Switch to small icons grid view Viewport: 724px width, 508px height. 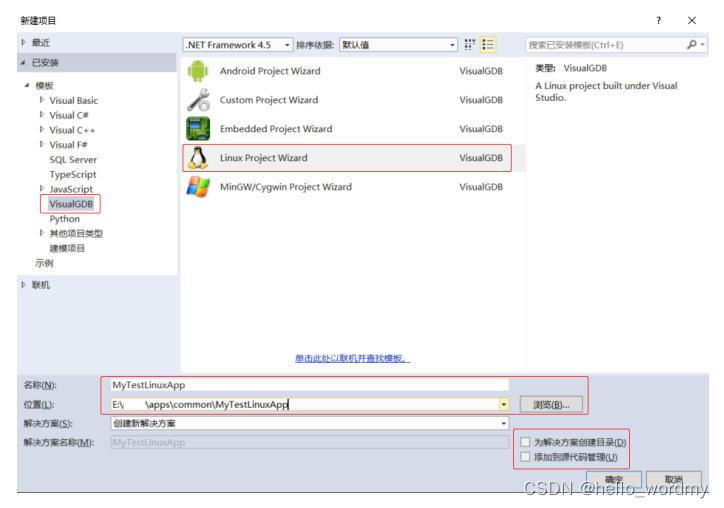tap(470, 44)
